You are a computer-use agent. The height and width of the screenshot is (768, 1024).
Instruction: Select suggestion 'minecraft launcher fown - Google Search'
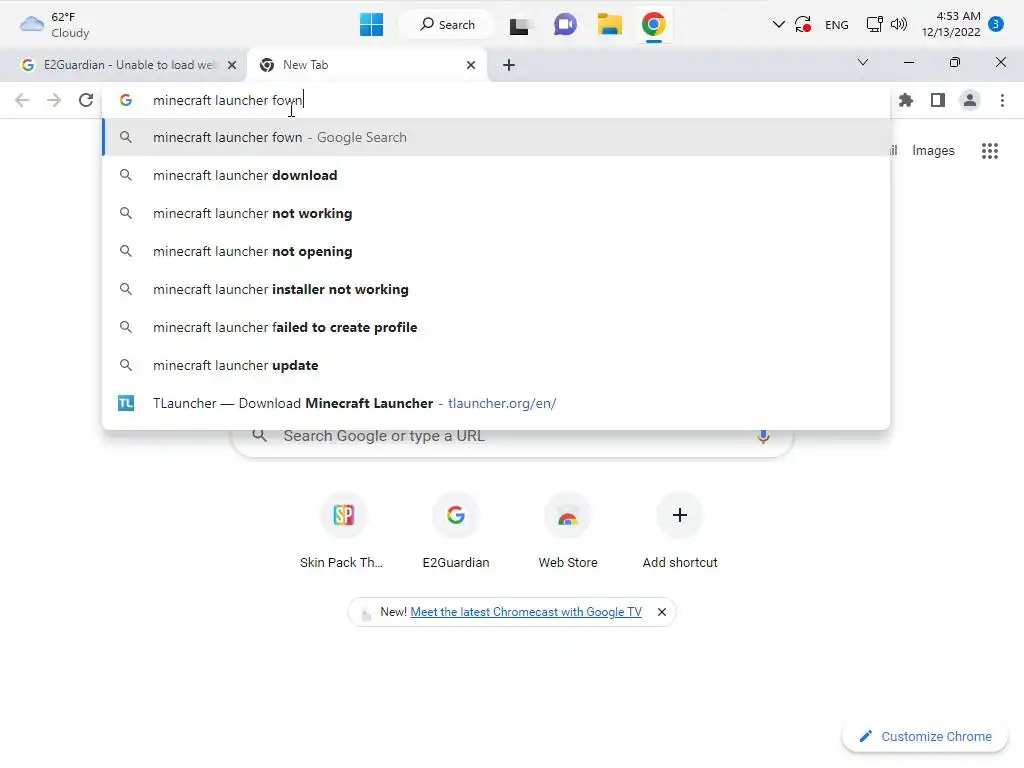(496, 137)
